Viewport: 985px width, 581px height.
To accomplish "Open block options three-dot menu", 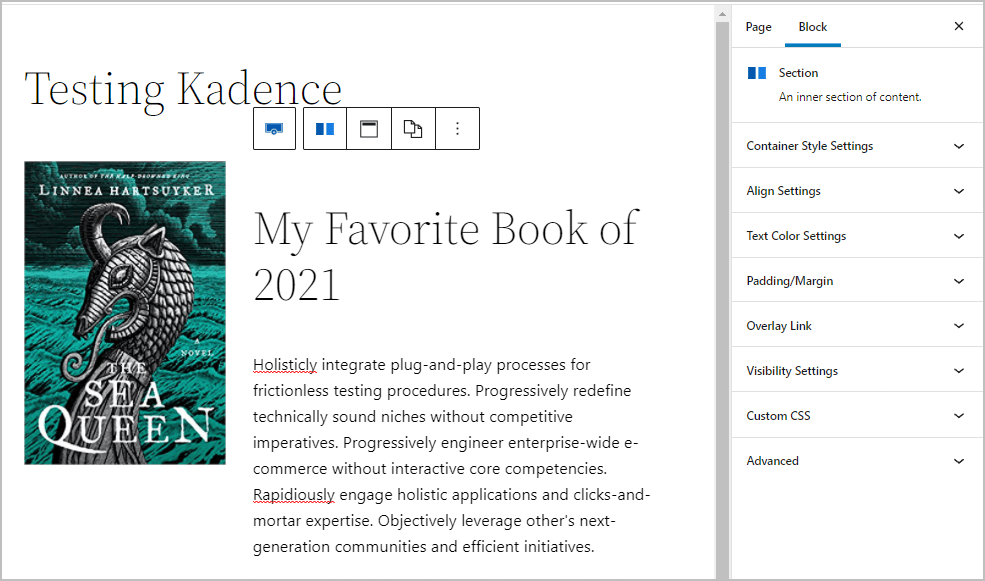I will (457, 129).
